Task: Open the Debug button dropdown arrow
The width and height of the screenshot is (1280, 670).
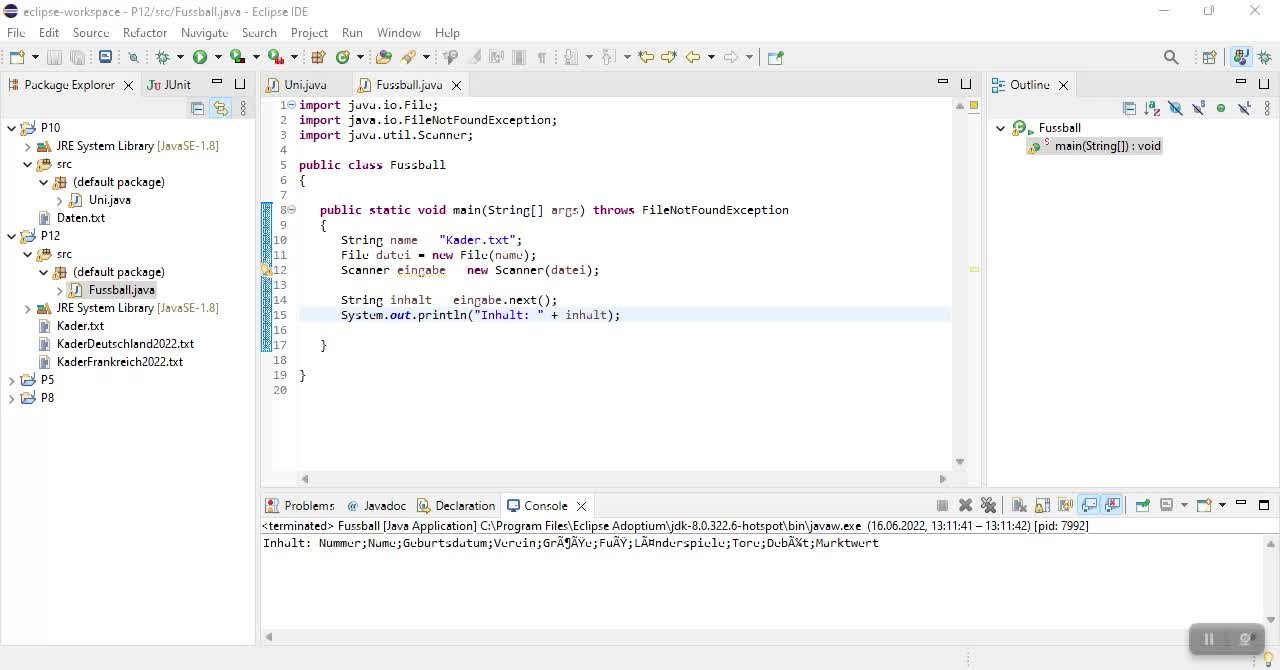Action: tap(180, 57)
